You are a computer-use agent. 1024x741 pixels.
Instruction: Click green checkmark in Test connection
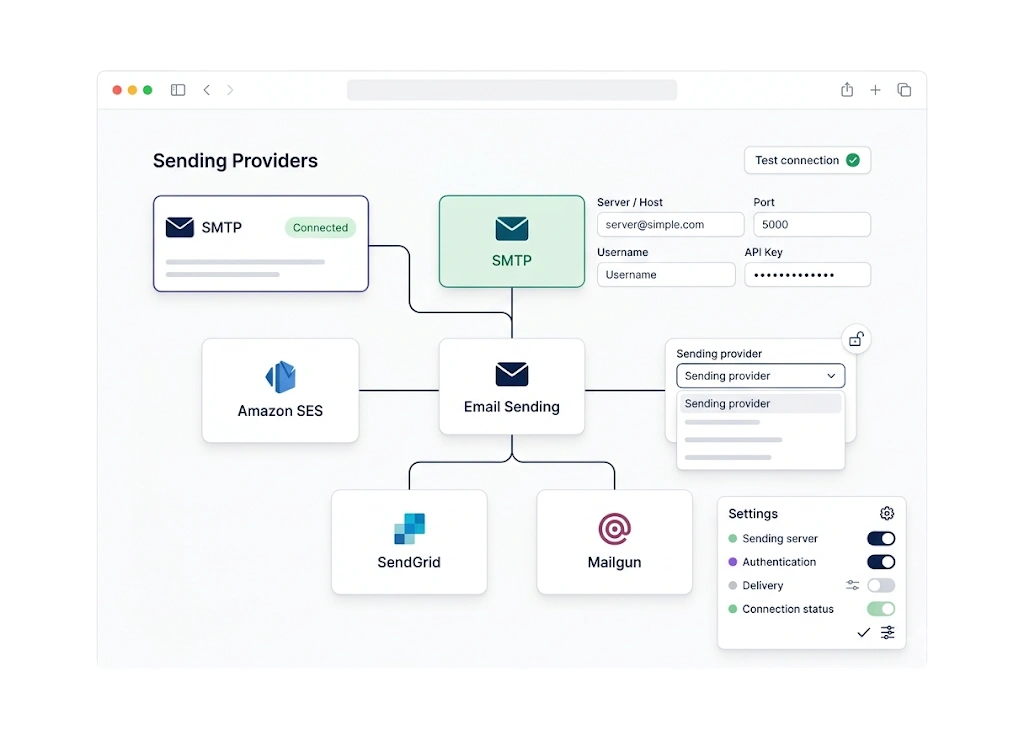tap(853, 160)
